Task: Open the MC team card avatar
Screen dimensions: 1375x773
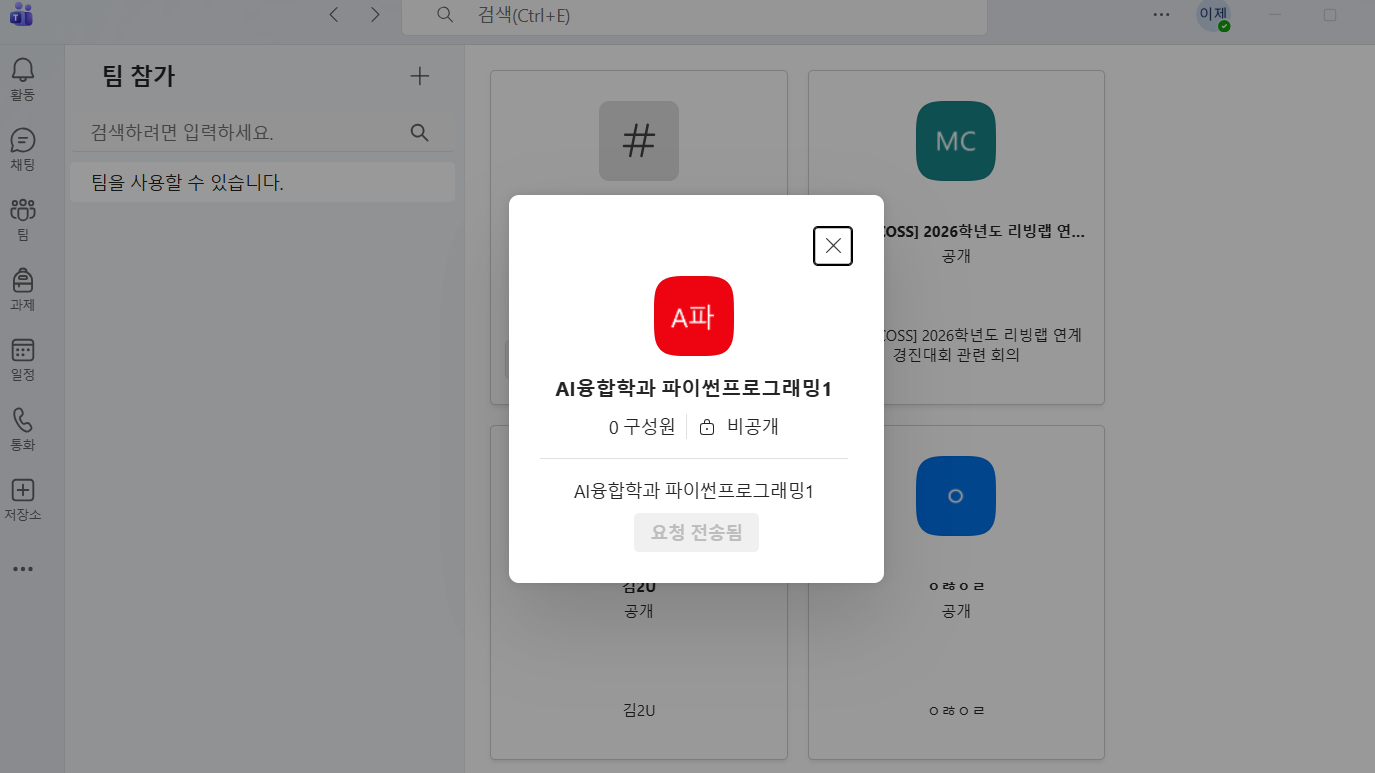Action: (955, 141)
